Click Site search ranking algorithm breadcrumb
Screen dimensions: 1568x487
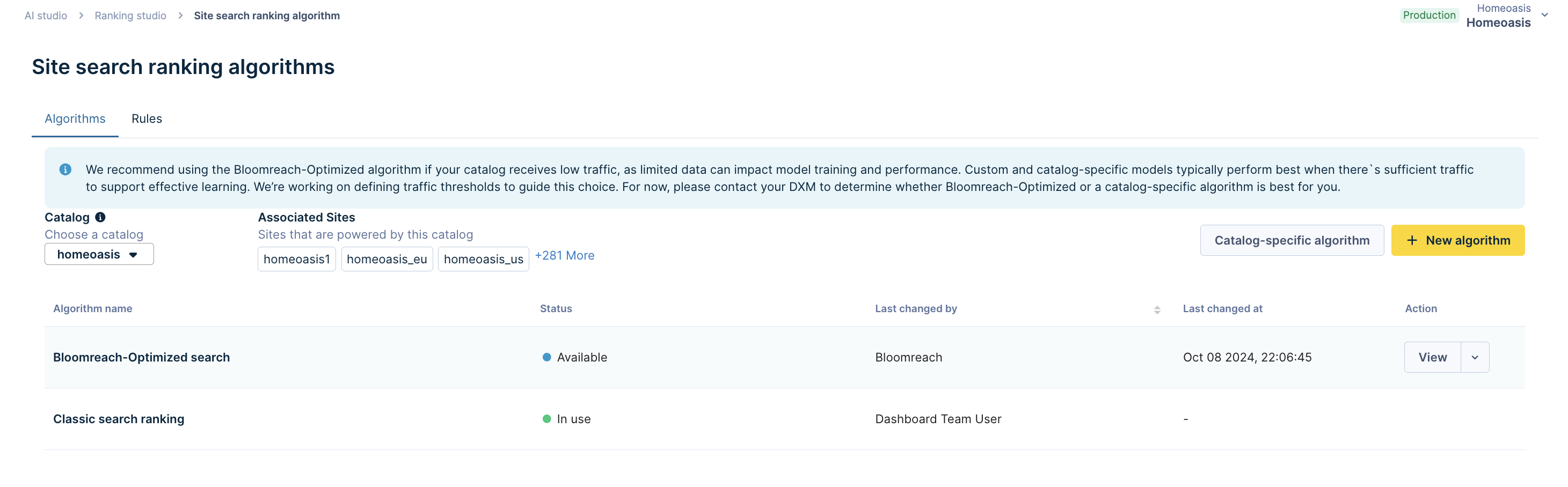pyautogui.click(x=267, y=16)
